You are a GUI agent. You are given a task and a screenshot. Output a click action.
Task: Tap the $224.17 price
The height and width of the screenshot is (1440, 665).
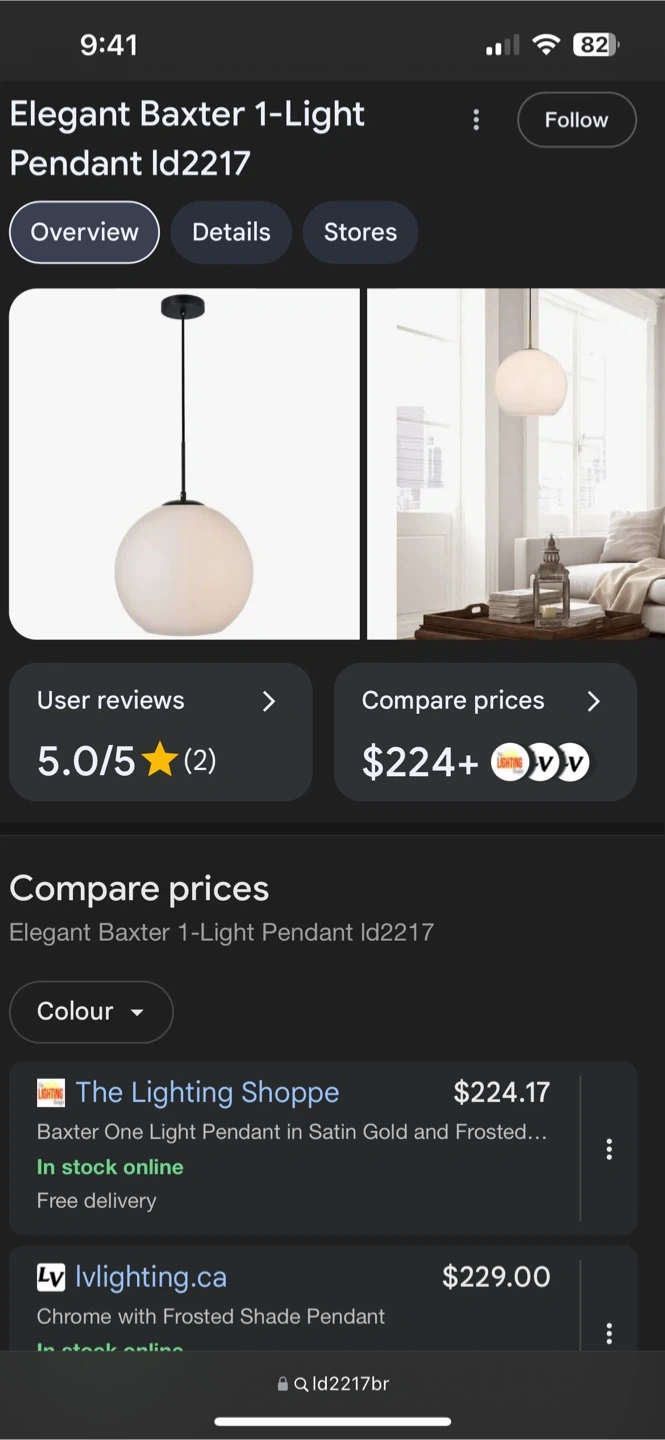coord(502,1092)
